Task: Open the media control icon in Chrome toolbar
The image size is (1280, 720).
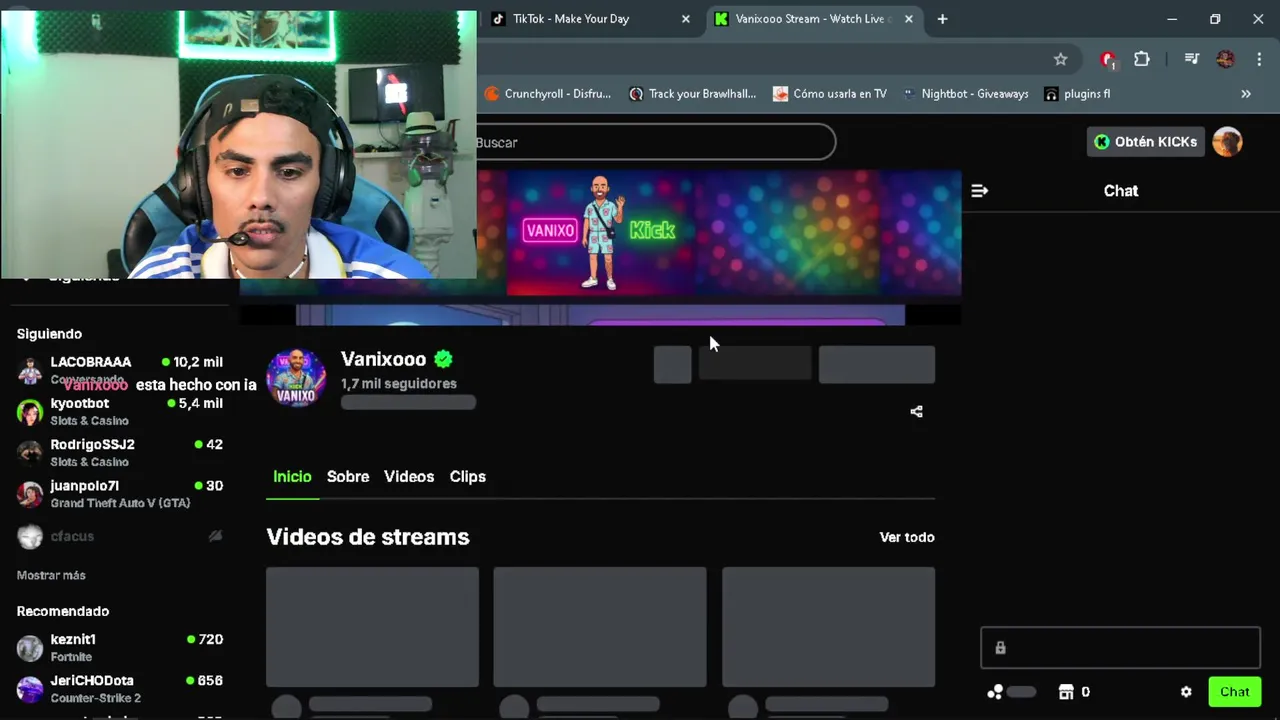Action: [1191, 59]
